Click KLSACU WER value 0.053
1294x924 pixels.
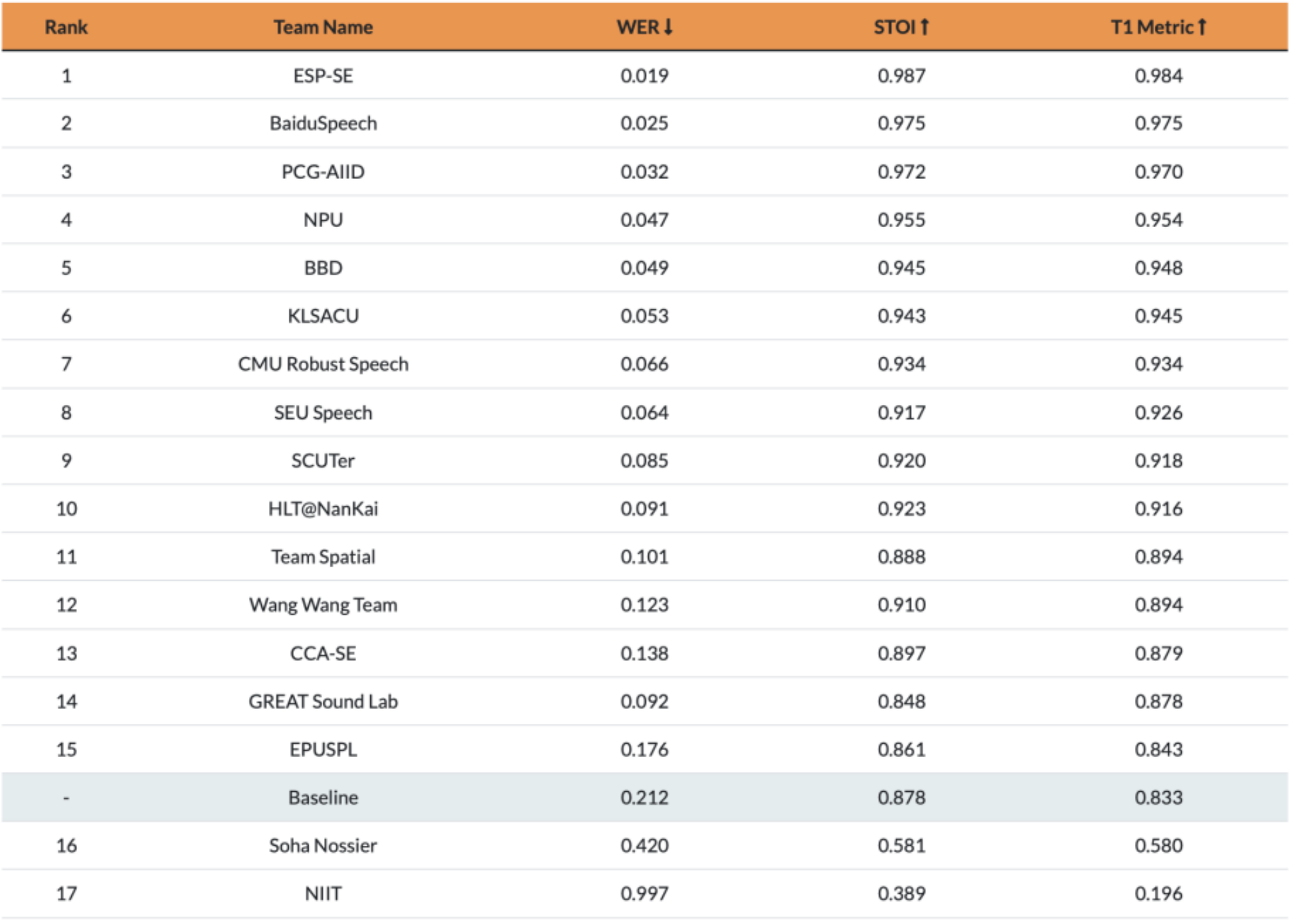[x=644, y=316]
